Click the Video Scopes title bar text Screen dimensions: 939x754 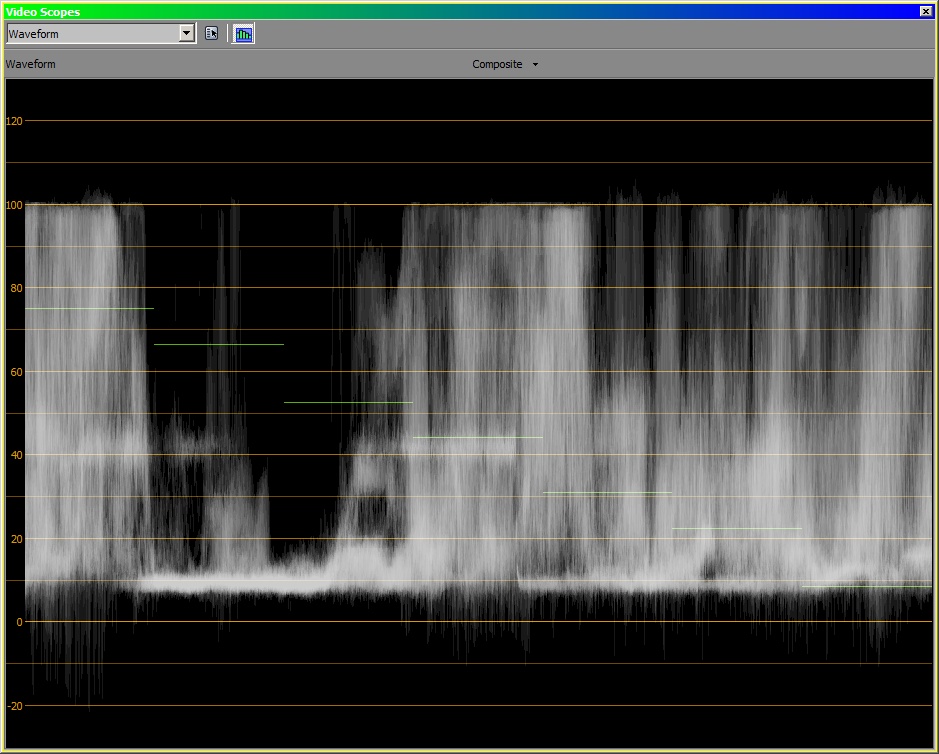pyautogui.click(x=44, y=11)
